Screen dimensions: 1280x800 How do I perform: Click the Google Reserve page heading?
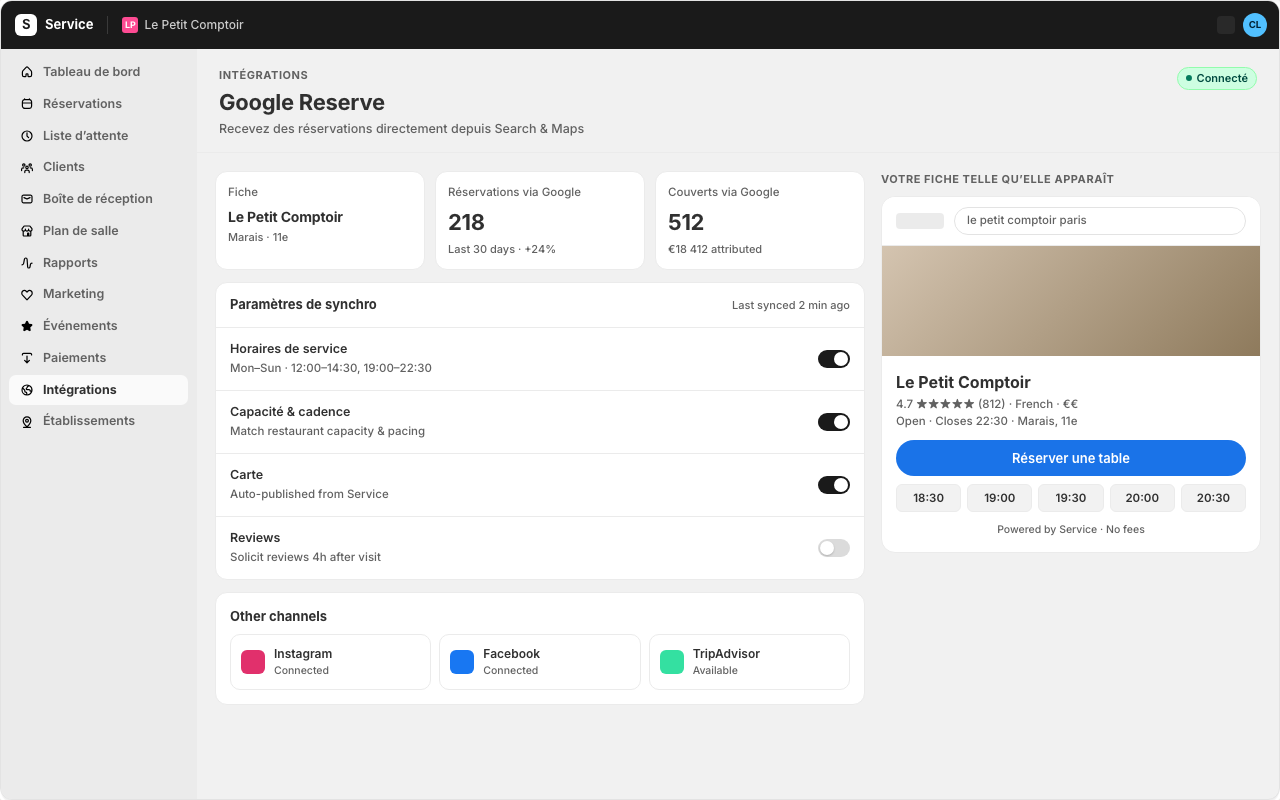(302, 102)
